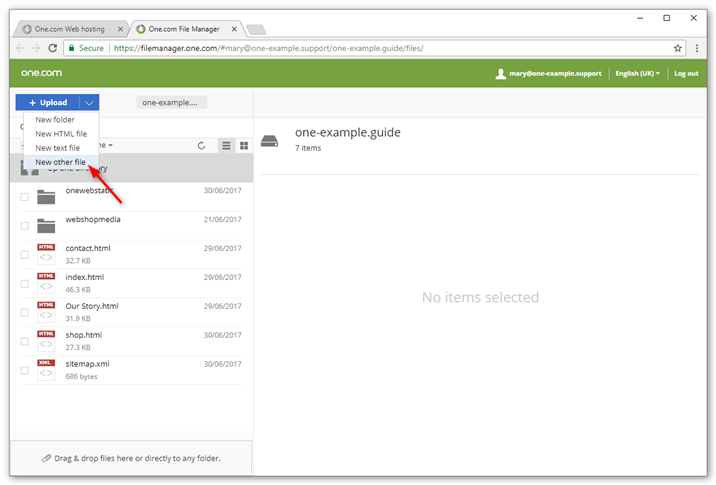Switch to One.com Web hosting tab
Image resolution: width=716 pixels, height=485 pixels.
tap(69, 29)
